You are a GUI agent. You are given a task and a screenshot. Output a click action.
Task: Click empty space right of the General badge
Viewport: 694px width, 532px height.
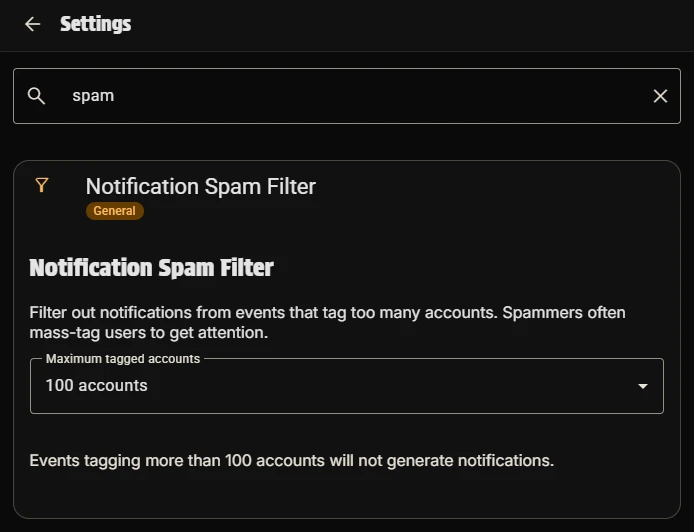click(x=400, y=211)
